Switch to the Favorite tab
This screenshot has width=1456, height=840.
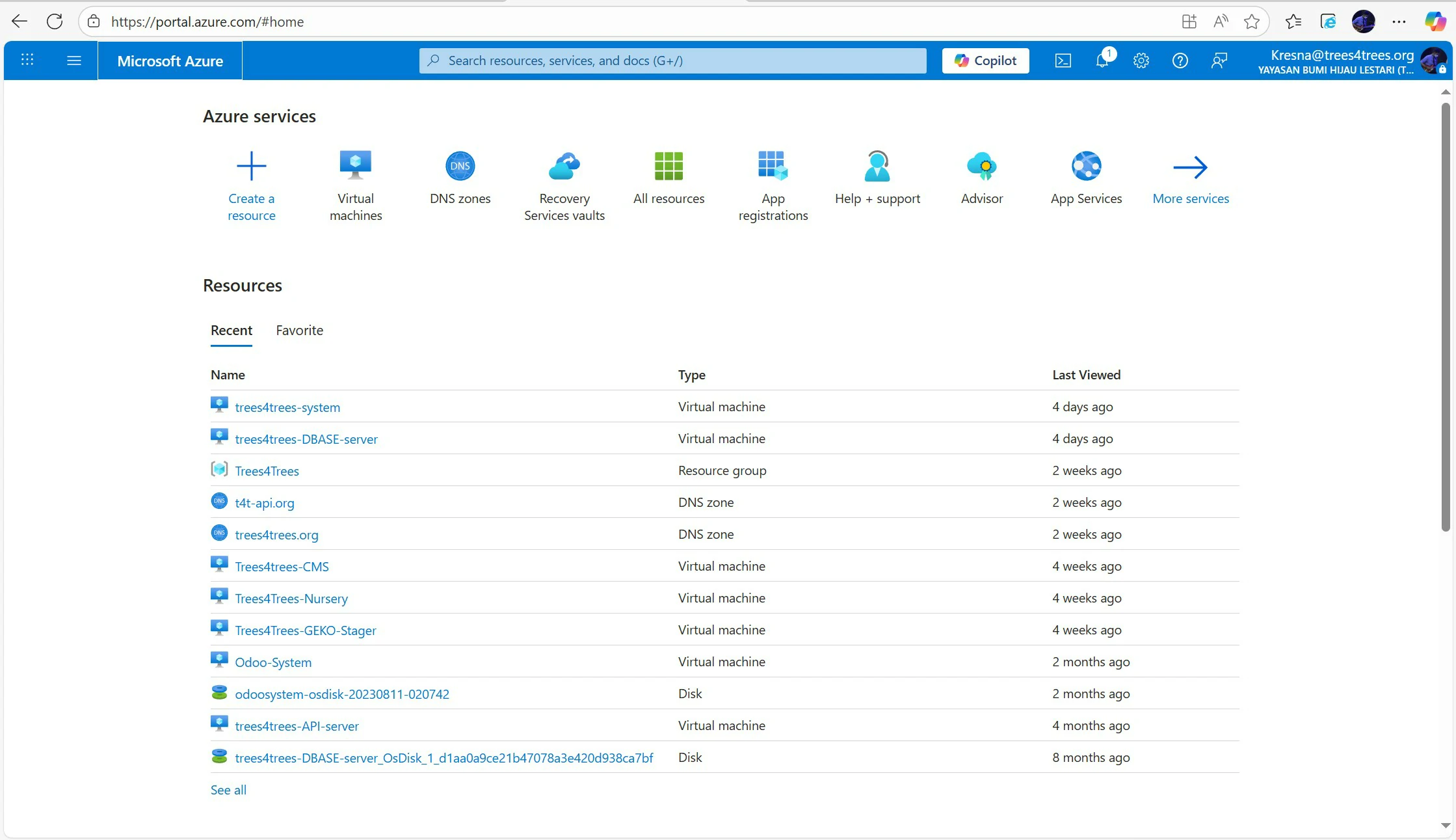pyautogui.click(x=299, y=330)
